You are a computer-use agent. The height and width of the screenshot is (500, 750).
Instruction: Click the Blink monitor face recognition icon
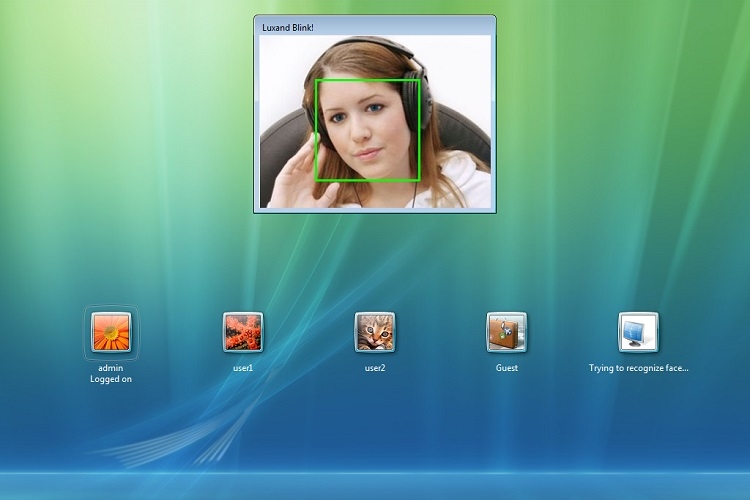639,332
